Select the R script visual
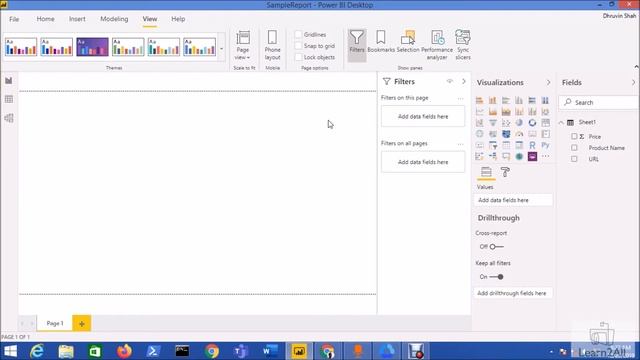Image resolution: width=640 pixels, height=360 pixels. tap(532, 145)
